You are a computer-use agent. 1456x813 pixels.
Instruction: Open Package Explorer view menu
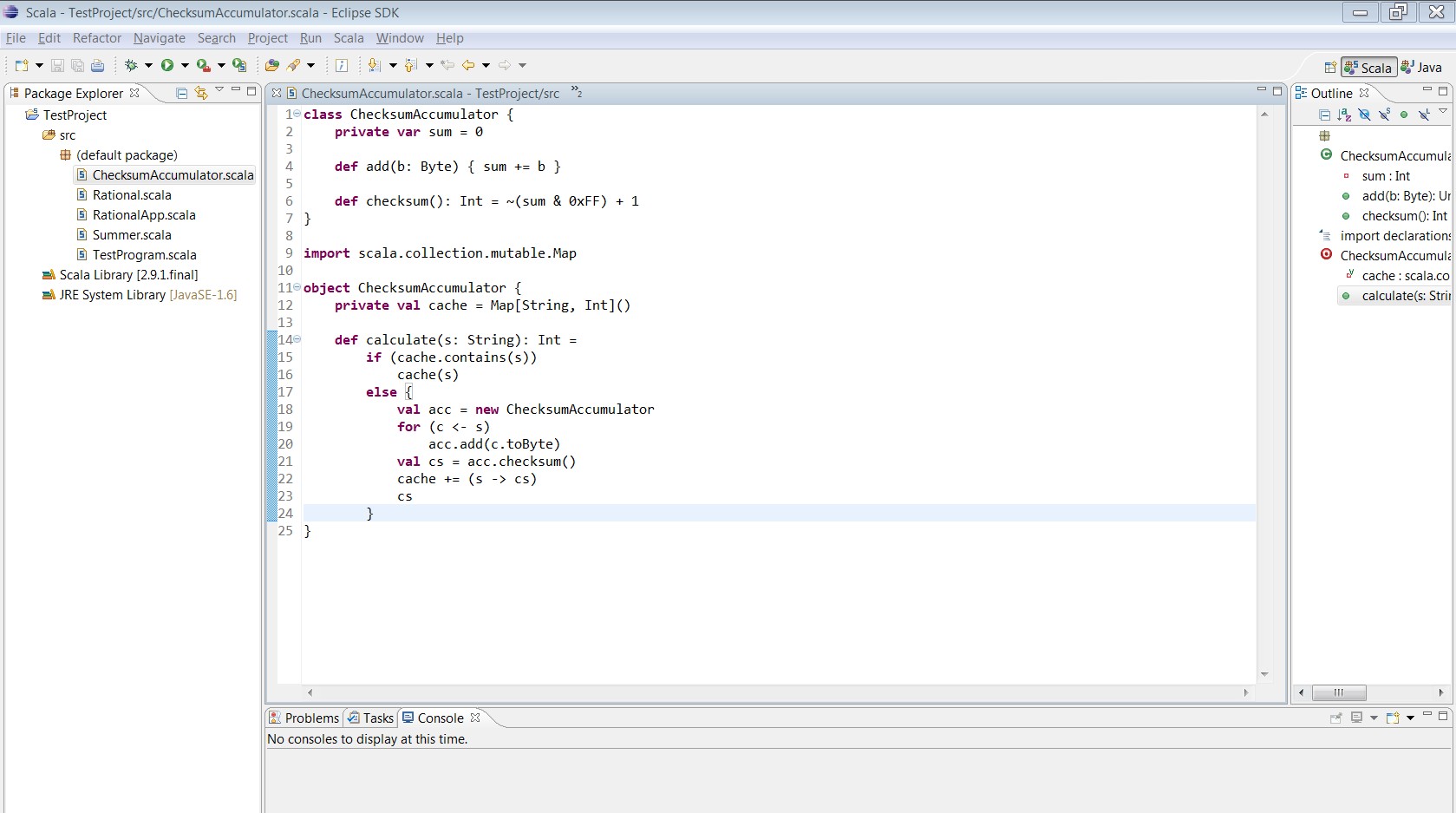[219, 89]
